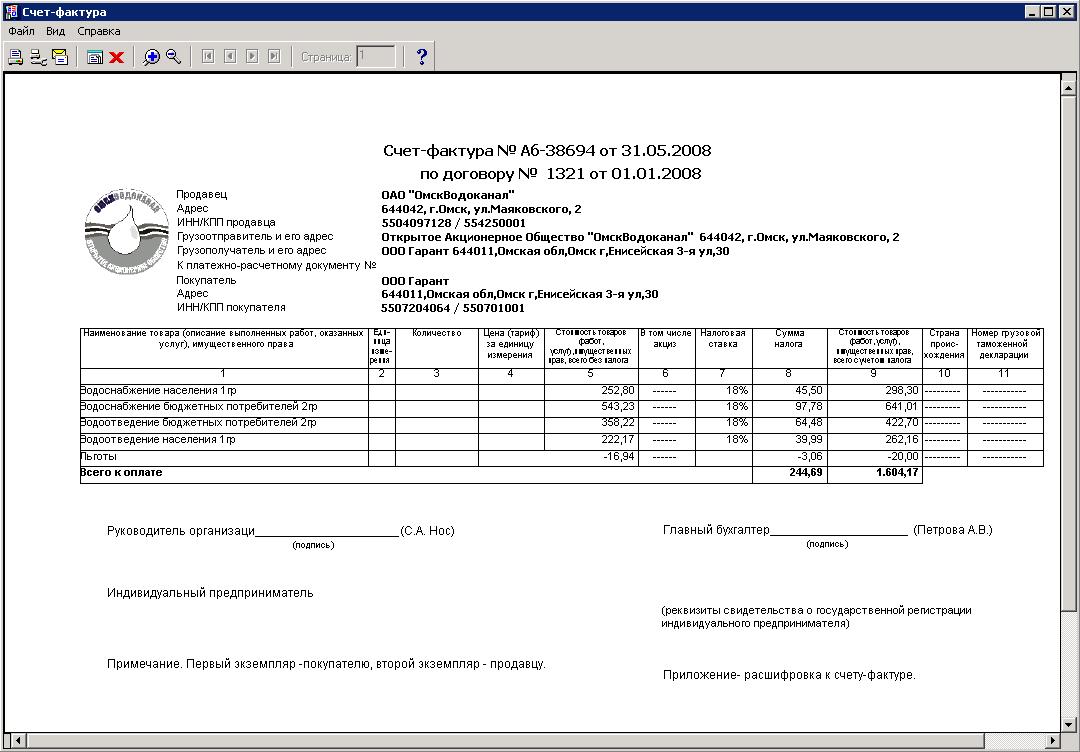Go to the first page
Screen dimensions: 1080x752
click(x=208, y=57)
